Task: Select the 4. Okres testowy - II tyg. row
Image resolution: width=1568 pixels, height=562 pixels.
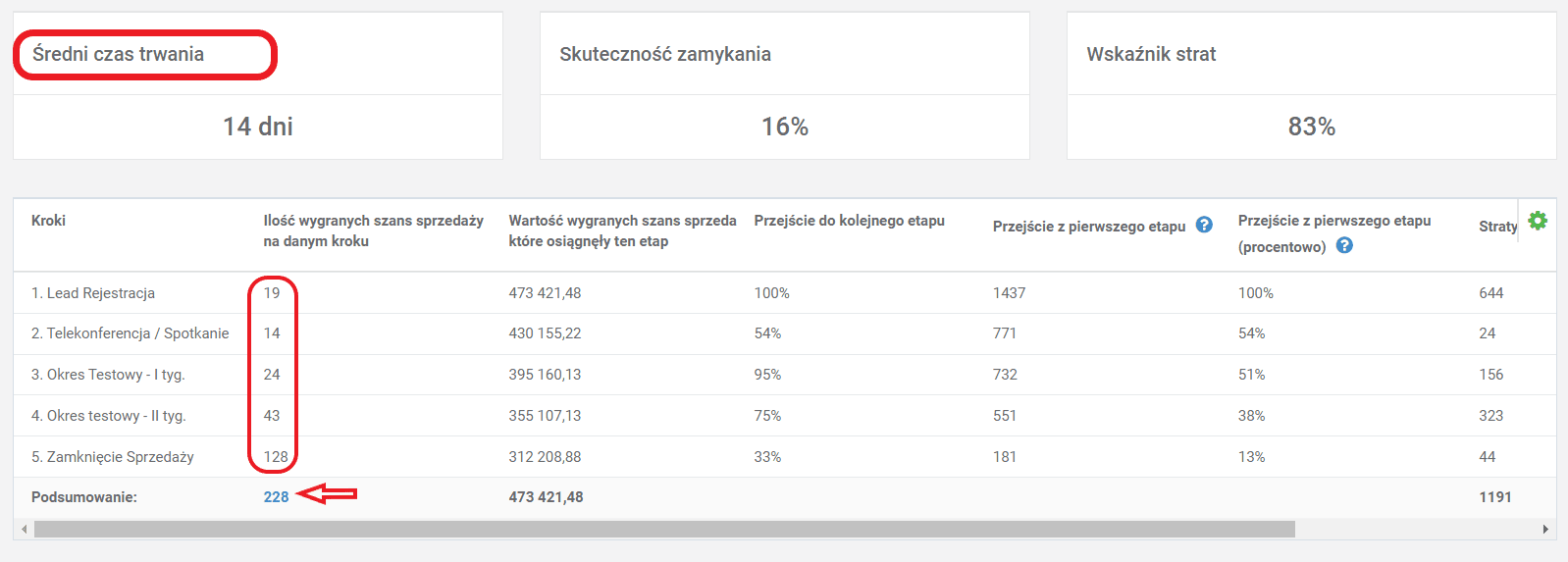Action: [108, 416]
